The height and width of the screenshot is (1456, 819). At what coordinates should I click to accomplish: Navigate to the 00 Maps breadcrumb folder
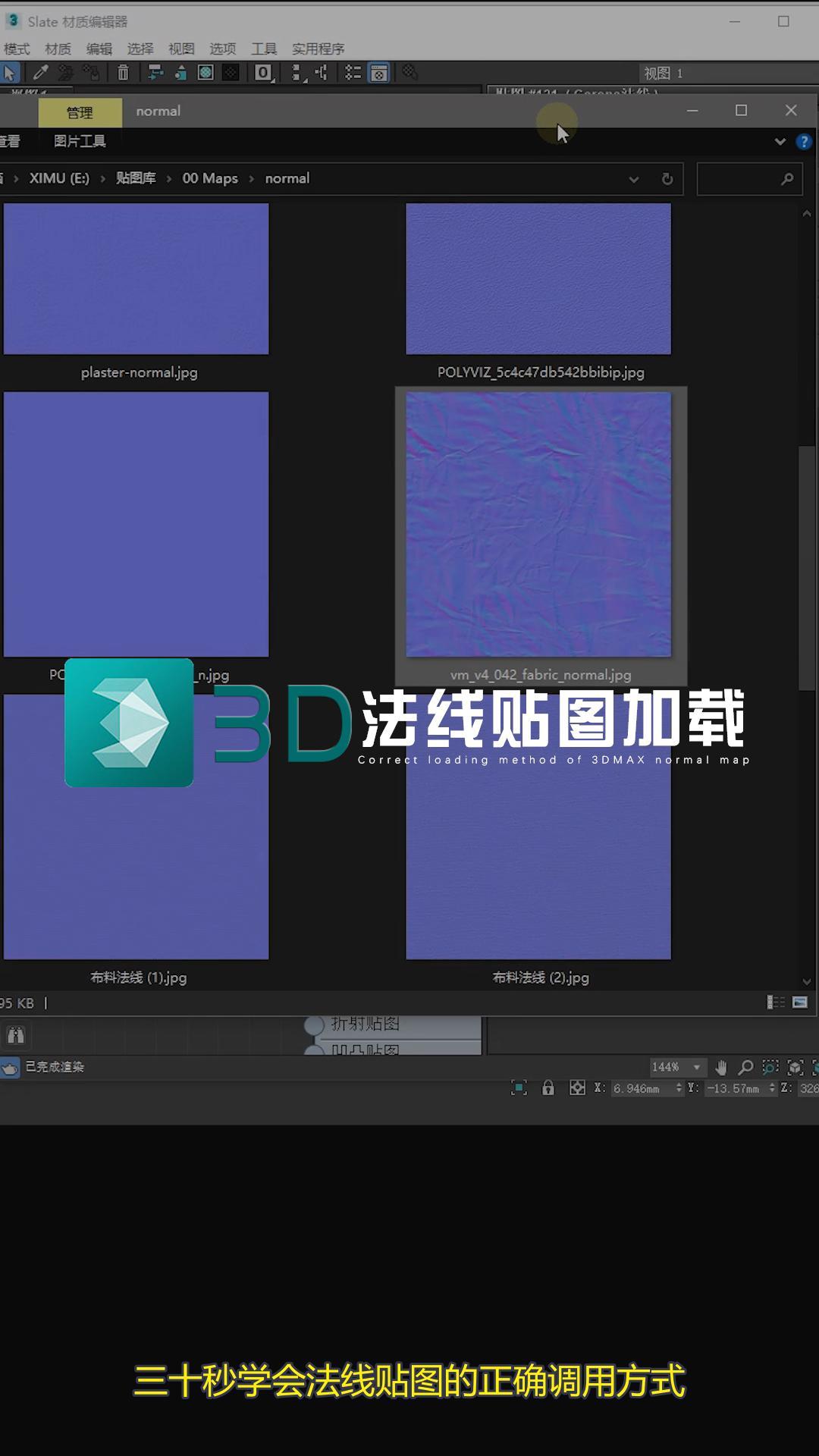coord(210,179)
